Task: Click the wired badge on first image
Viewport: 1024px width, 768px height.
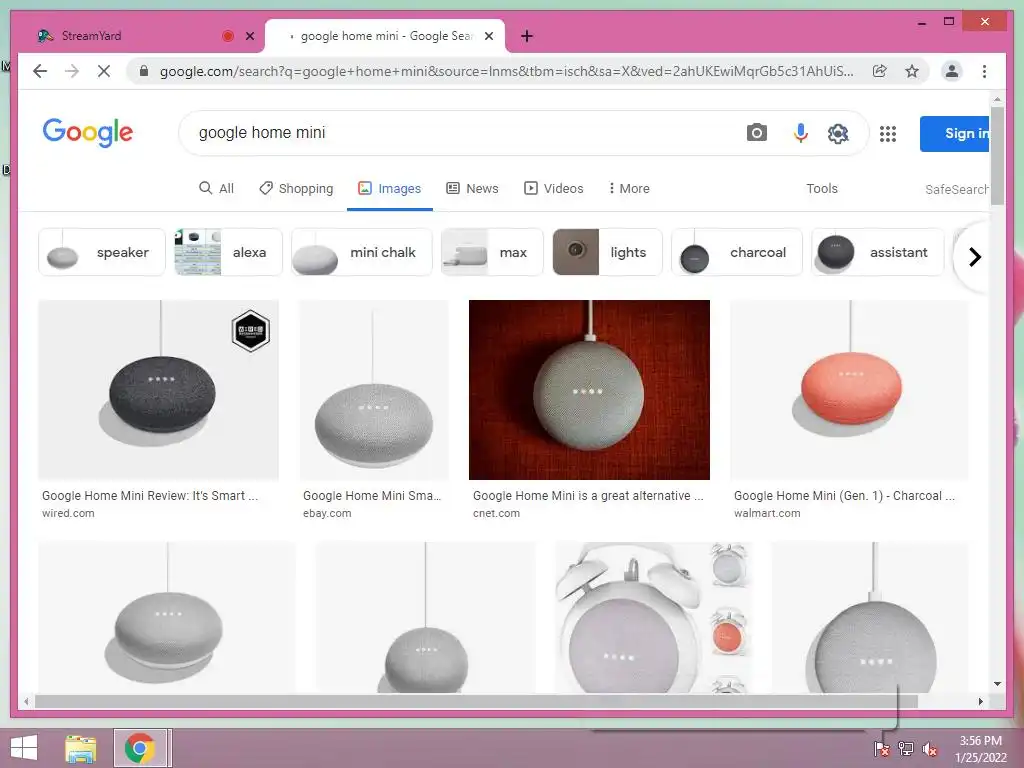Action: point(251,331)
